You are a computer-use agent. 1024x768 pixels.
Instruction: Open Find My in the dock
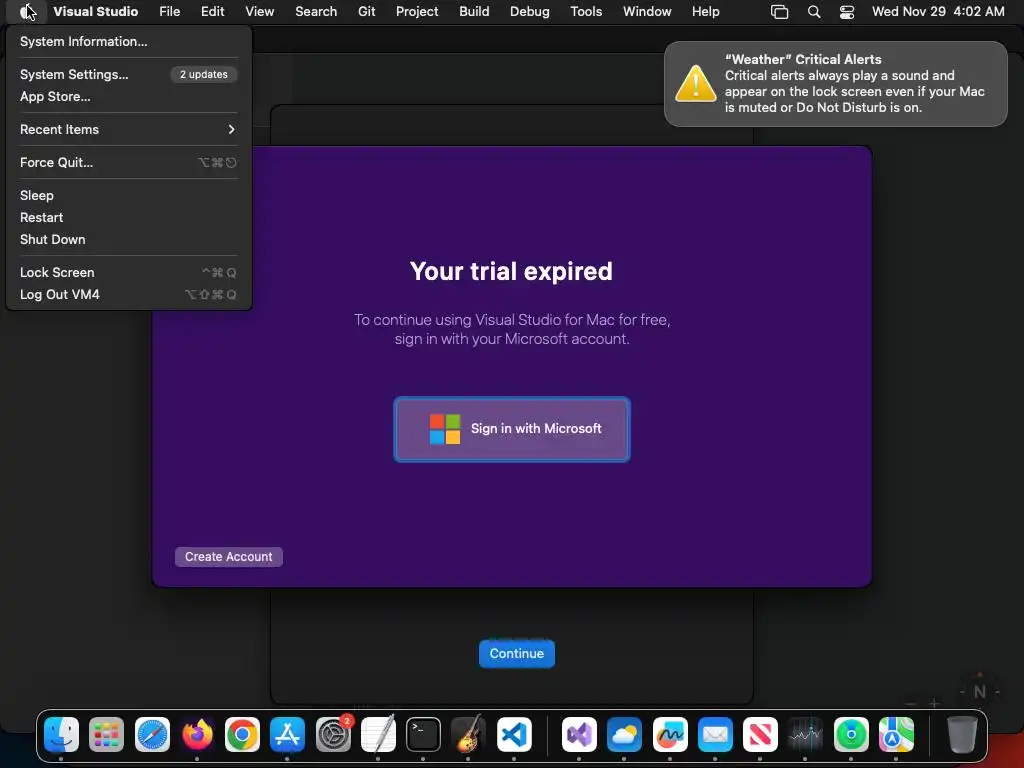[851, 735]
